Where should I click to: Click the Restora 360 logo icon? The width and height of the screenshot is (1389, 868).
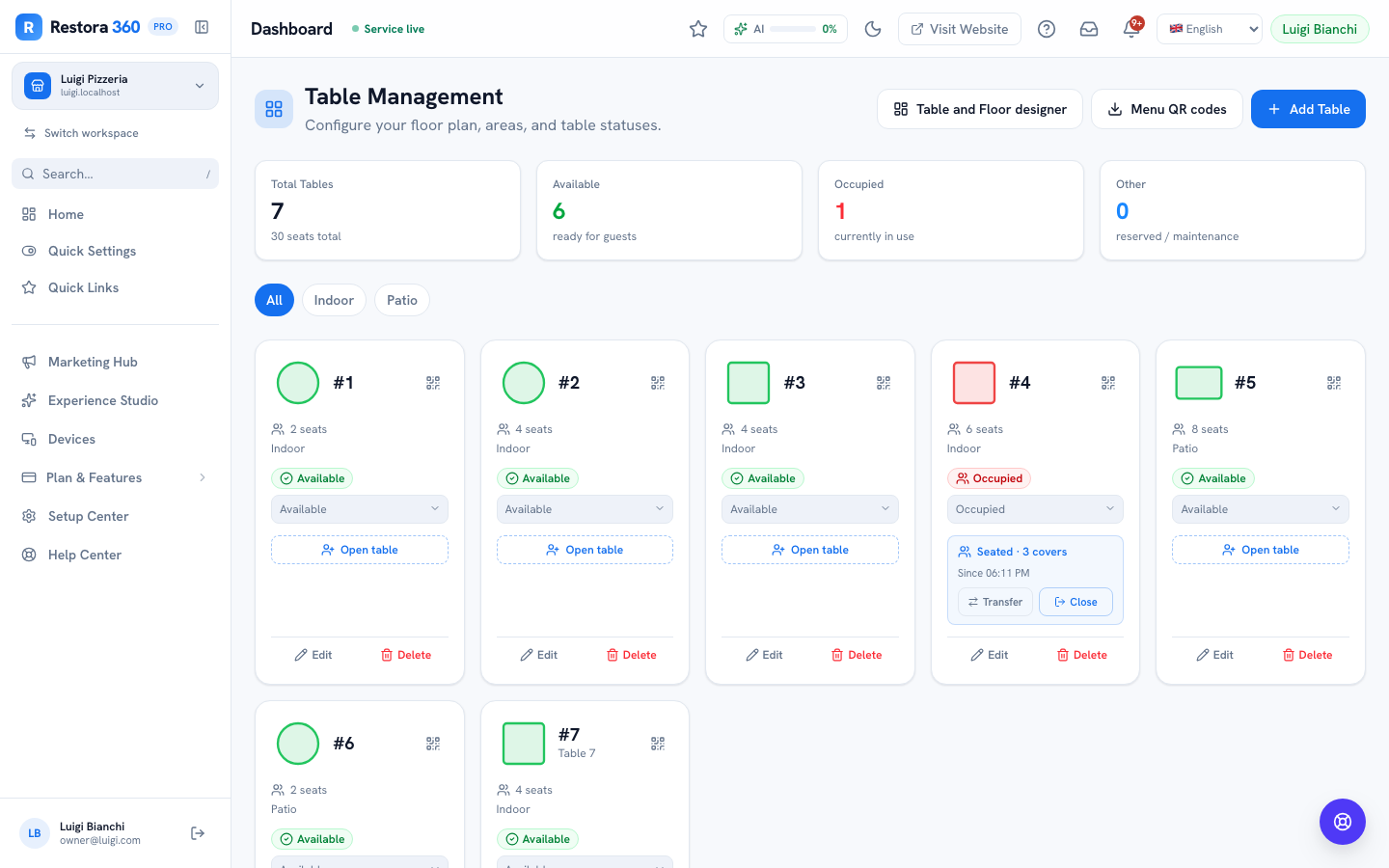point(29,27)
